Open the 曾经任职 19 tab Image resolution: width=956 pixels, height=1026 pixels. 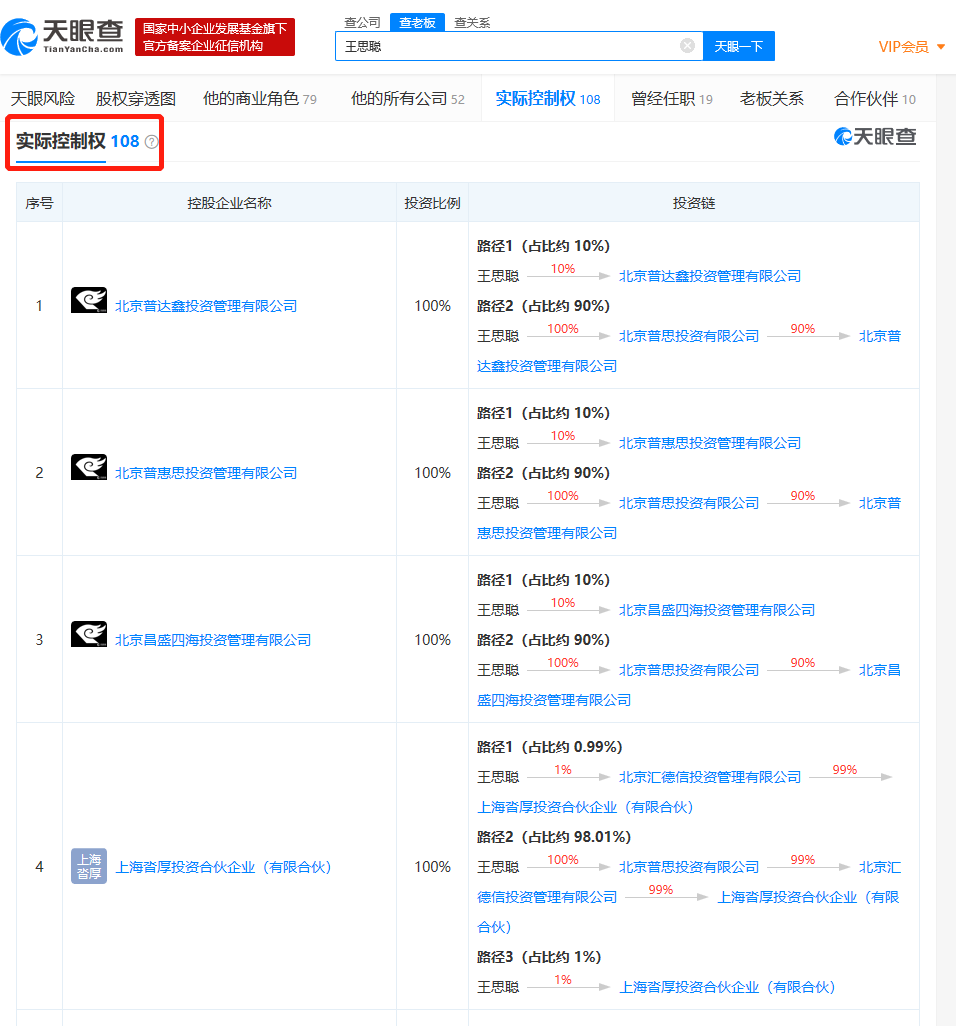[x=671, y=99]
